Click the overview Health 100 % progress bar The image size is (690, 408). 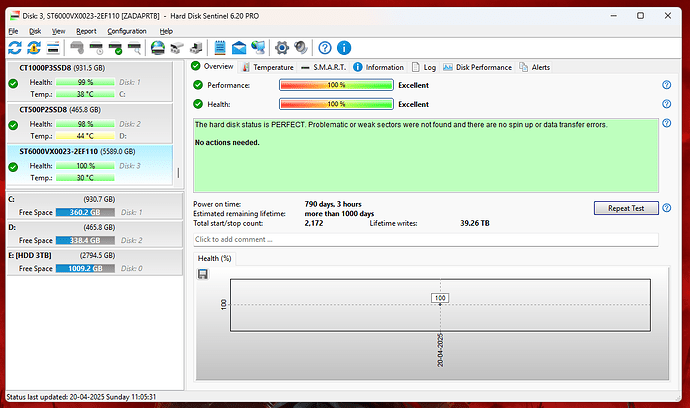pos(336,104)
